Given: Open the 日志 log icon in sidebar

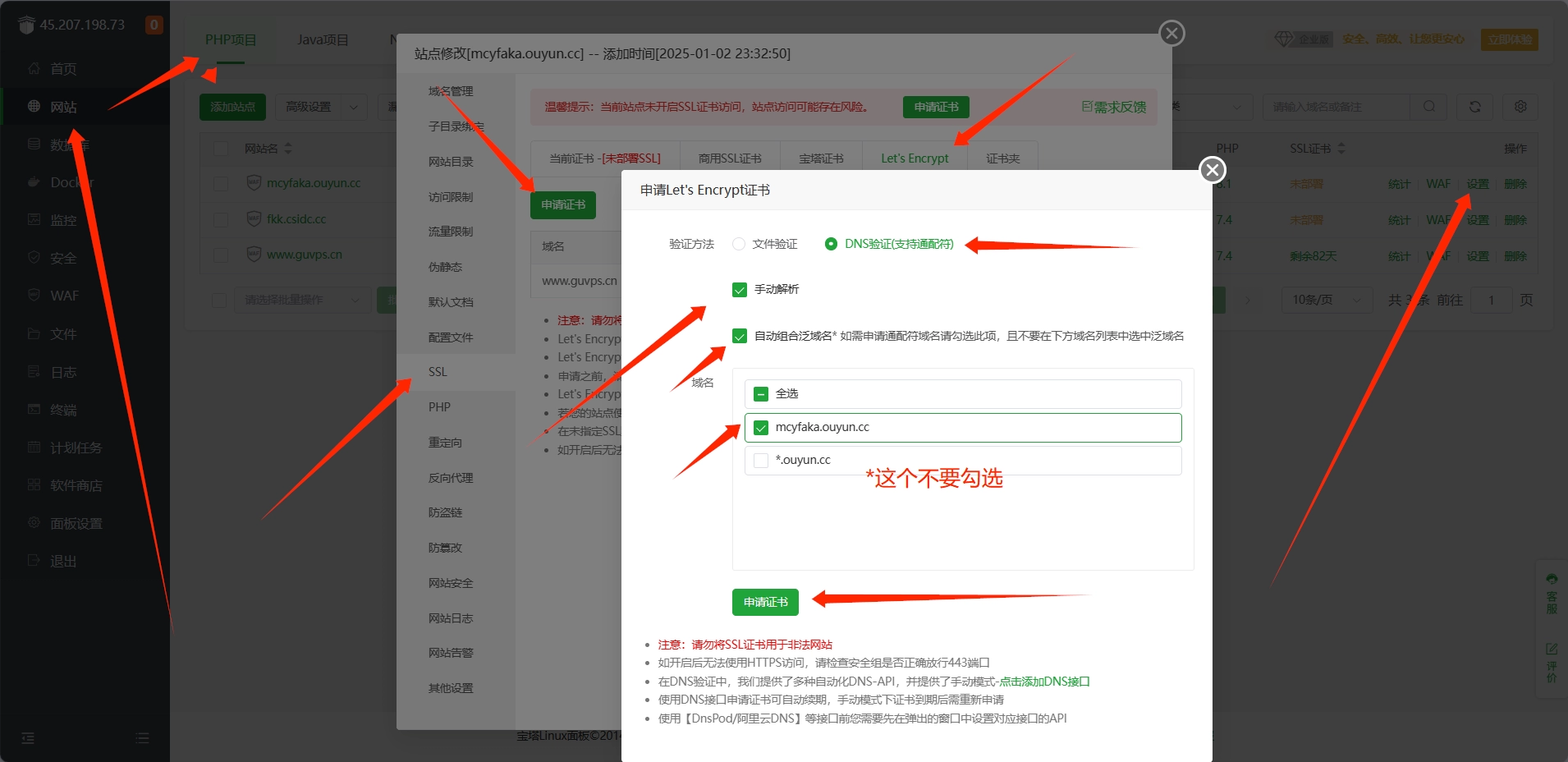Looking at the screenshot, I should point(34,371).
